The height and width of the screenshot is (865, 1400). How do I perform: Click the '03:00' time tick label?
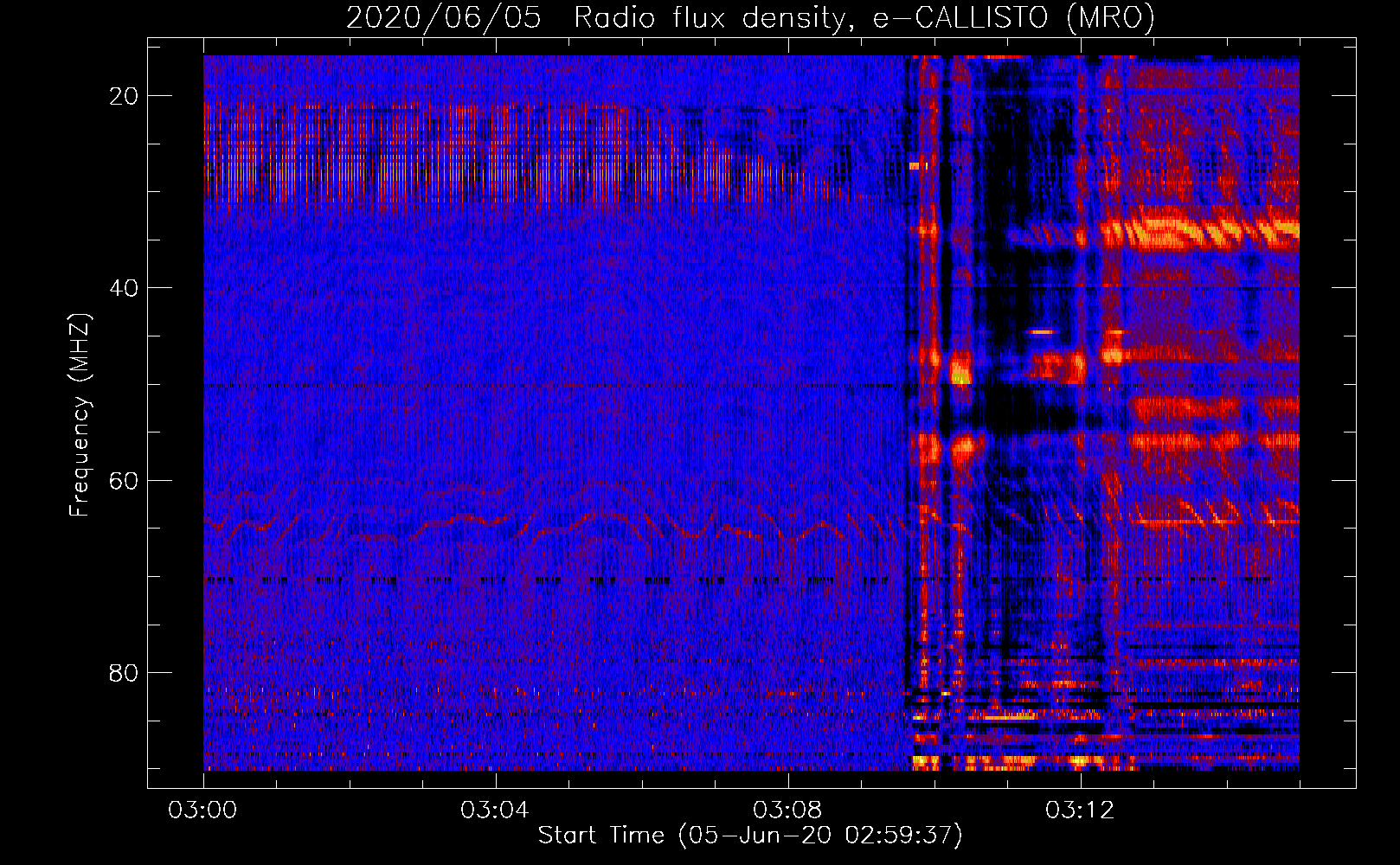pos(203,811)
